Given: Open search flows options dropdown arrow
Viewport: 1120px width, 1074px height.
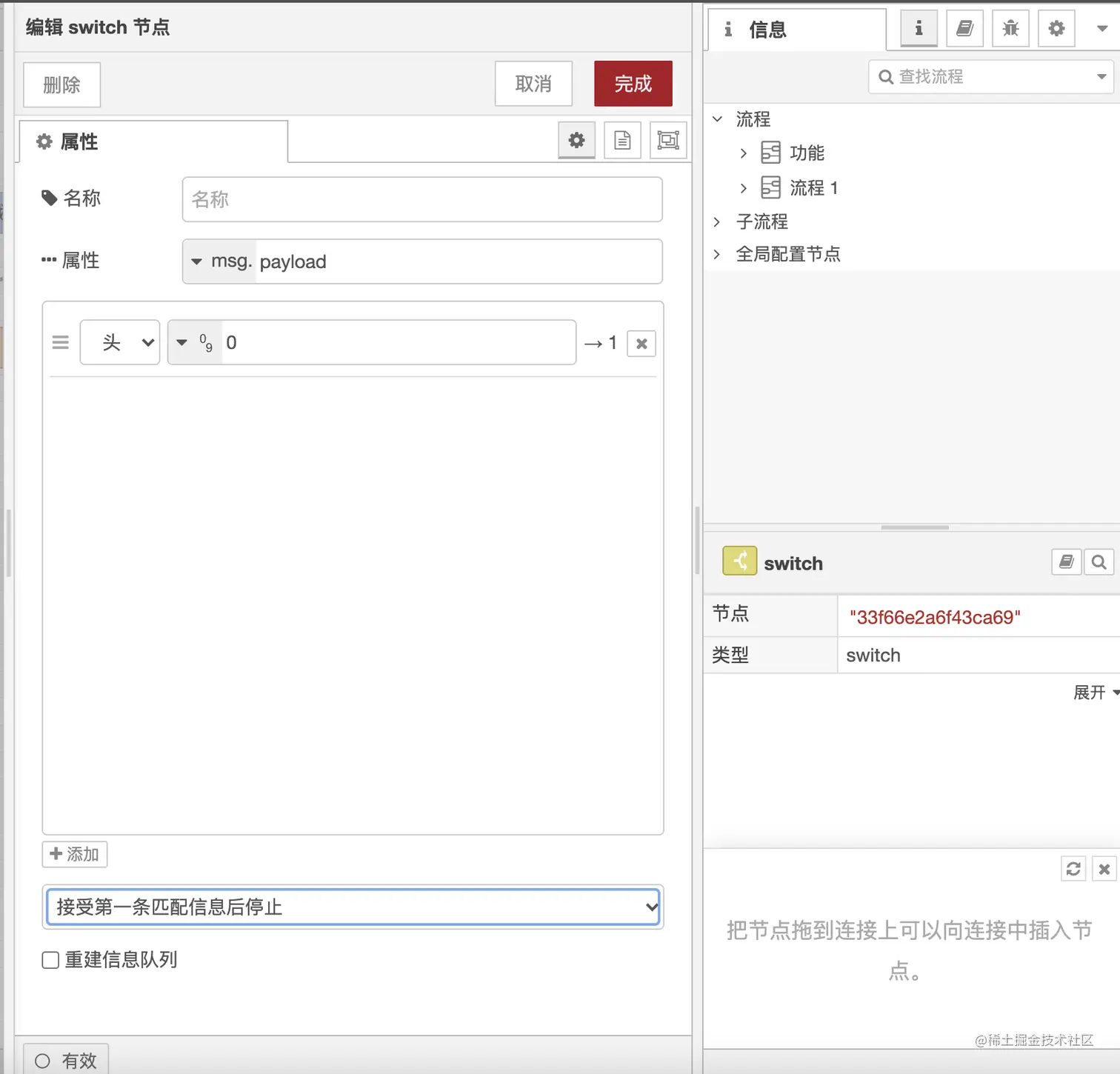Looking at the screenshot, I should 1101,77.
